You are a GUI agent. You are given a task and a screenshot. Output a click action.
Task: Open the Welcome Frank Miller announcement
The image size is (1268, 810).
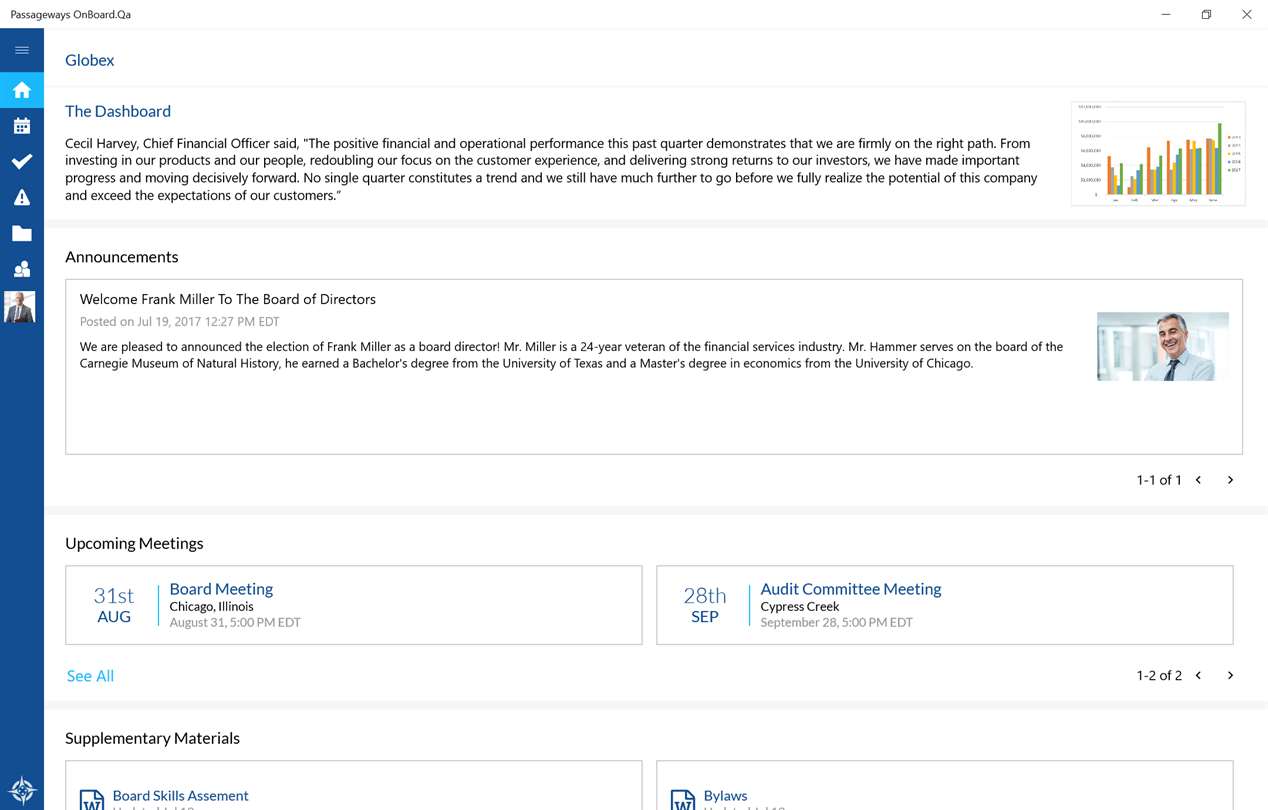pos(228,299)
